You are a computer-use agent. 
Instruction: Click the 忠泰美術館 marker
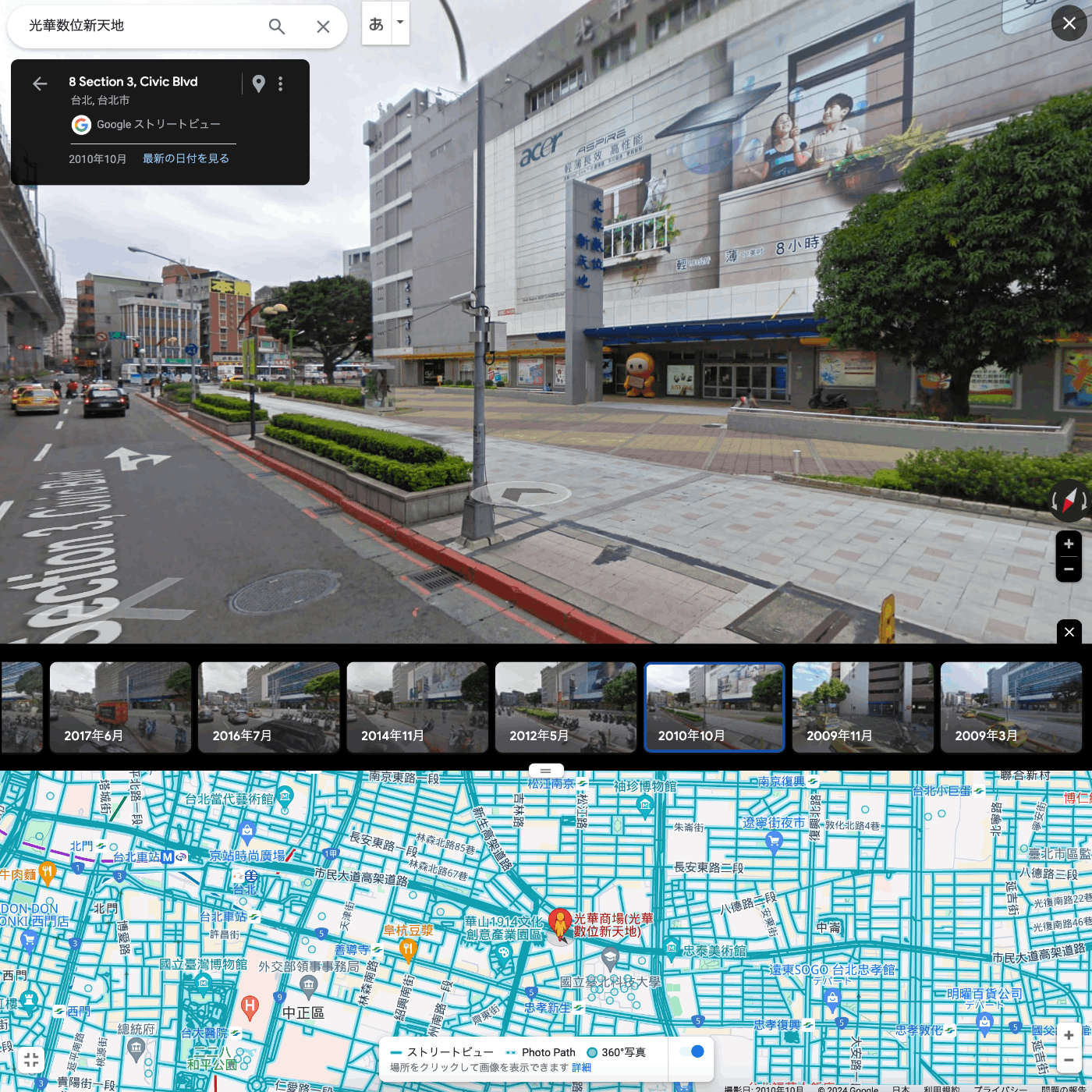pos(672,950)
